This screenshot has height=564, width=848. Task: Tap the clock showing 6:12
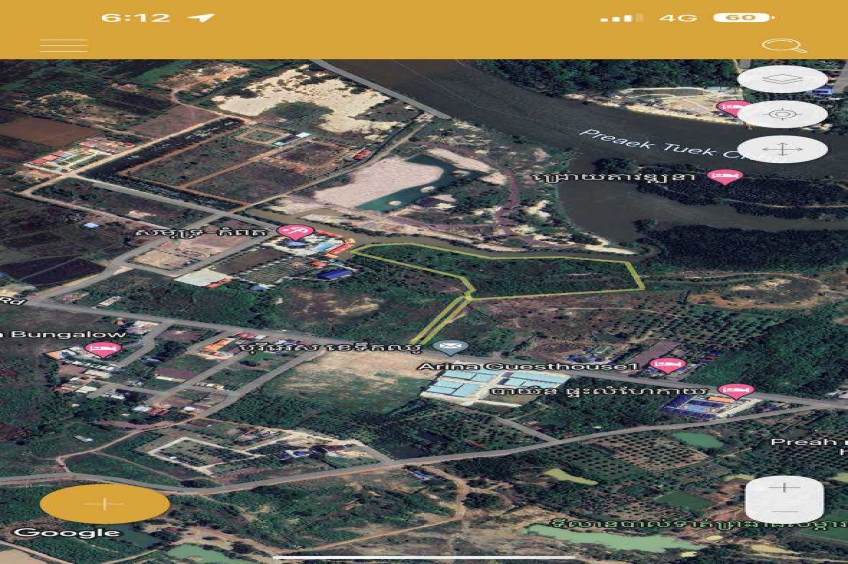point(135,18)
